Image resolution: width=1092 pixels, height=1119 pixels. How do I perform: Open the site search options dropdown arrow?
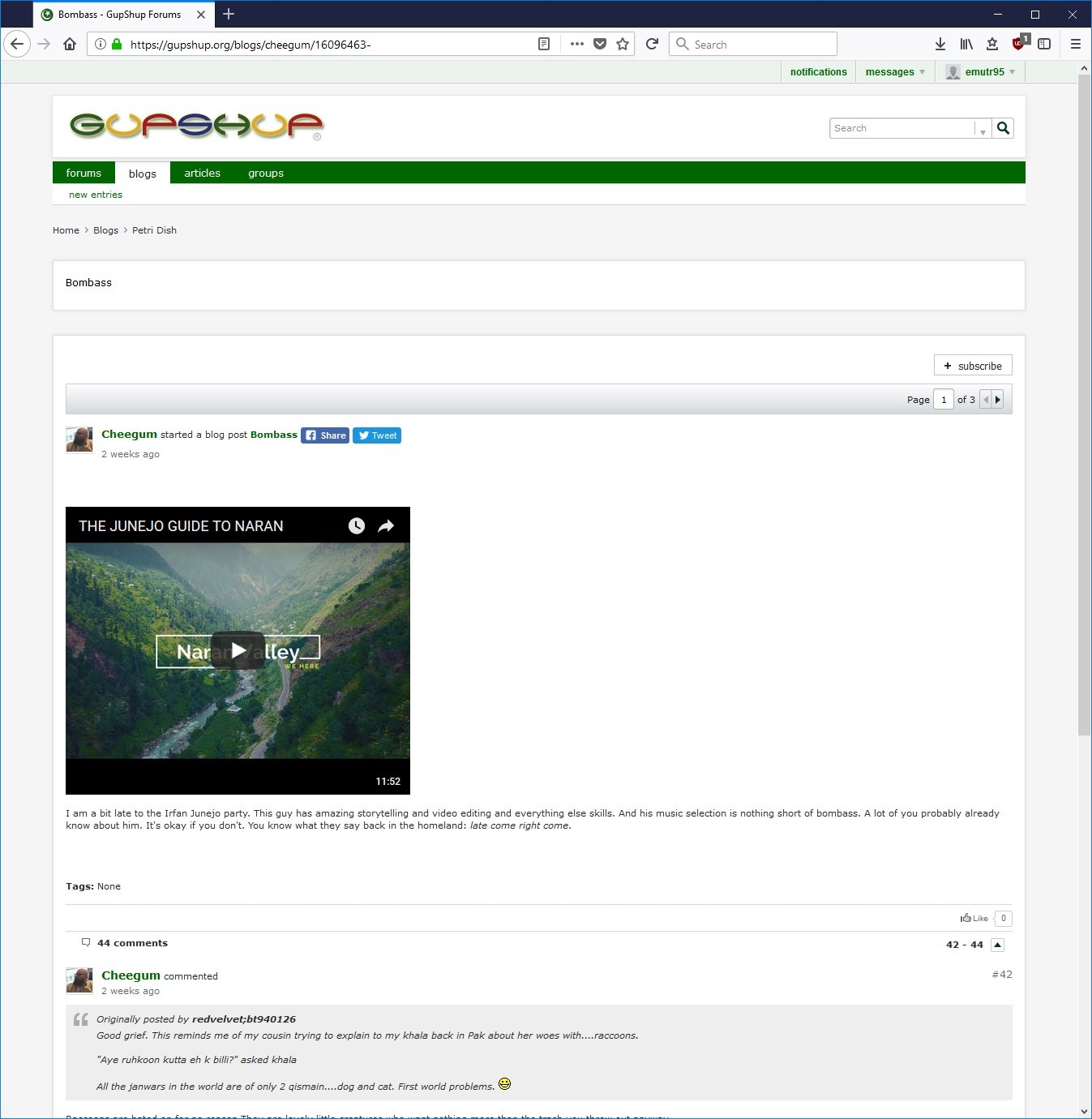click(983, 129)
